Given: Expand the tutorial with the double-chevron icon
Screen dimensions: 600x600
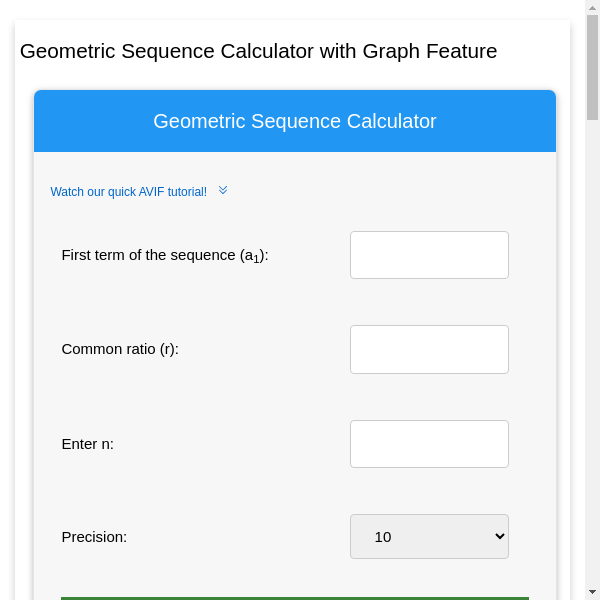Looking at the screenshot, I should point(223,190).
